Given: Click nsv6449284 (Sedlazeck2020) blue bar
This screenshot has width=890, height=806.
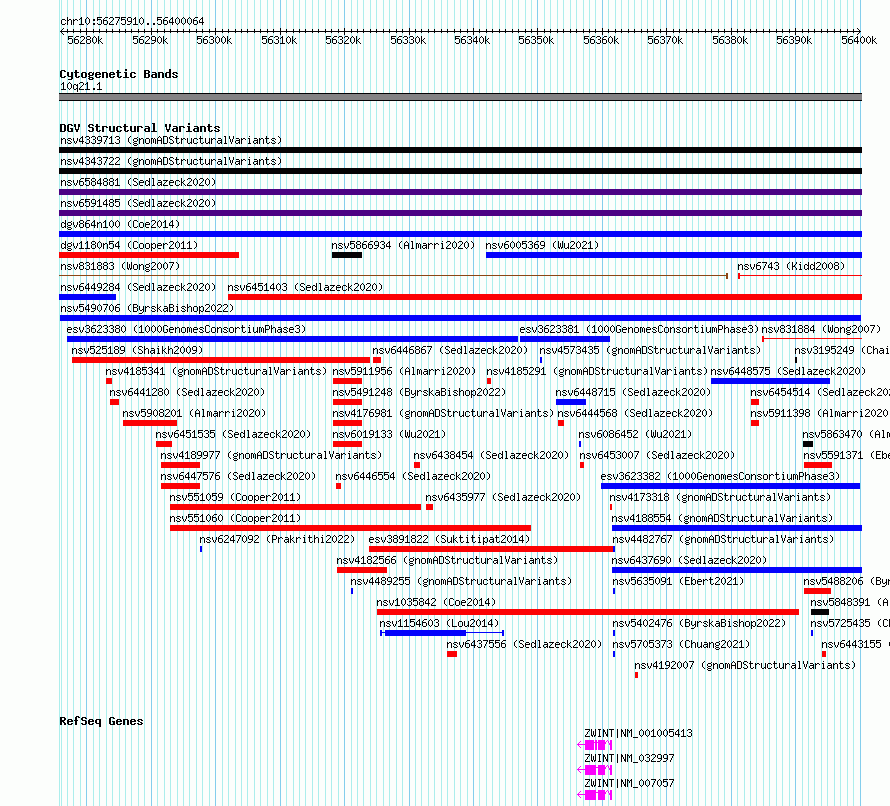Looking at the screenshot, I should 88,297.
